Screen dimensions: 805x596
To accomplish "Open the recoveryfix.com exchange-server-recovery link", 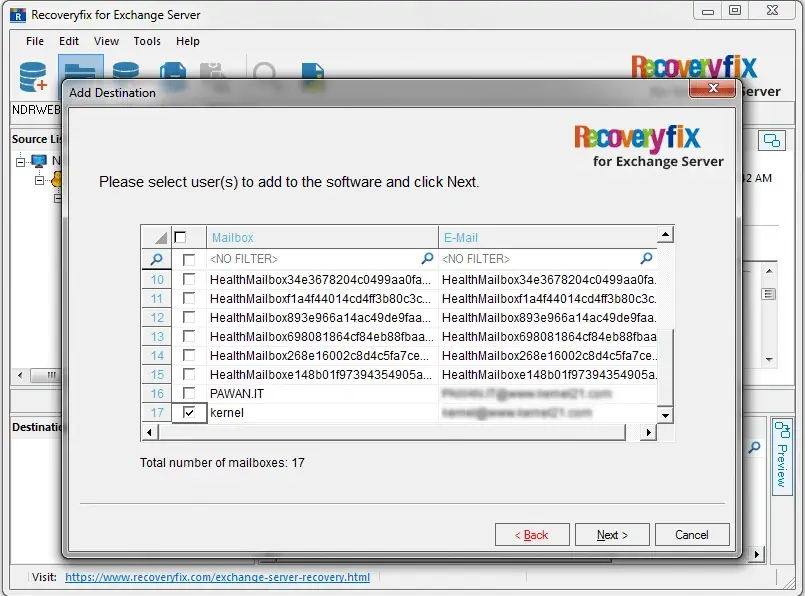I will [217, 577].
